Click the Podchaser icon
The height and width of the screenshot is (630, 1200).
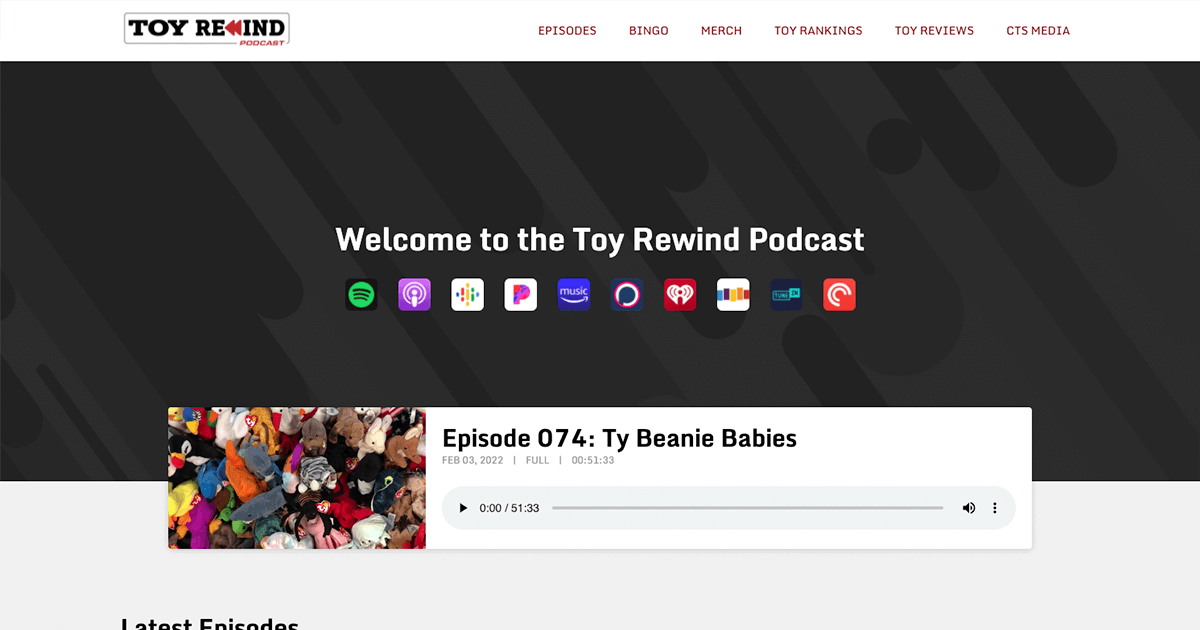pyautogui.click(x=626, y=294)
